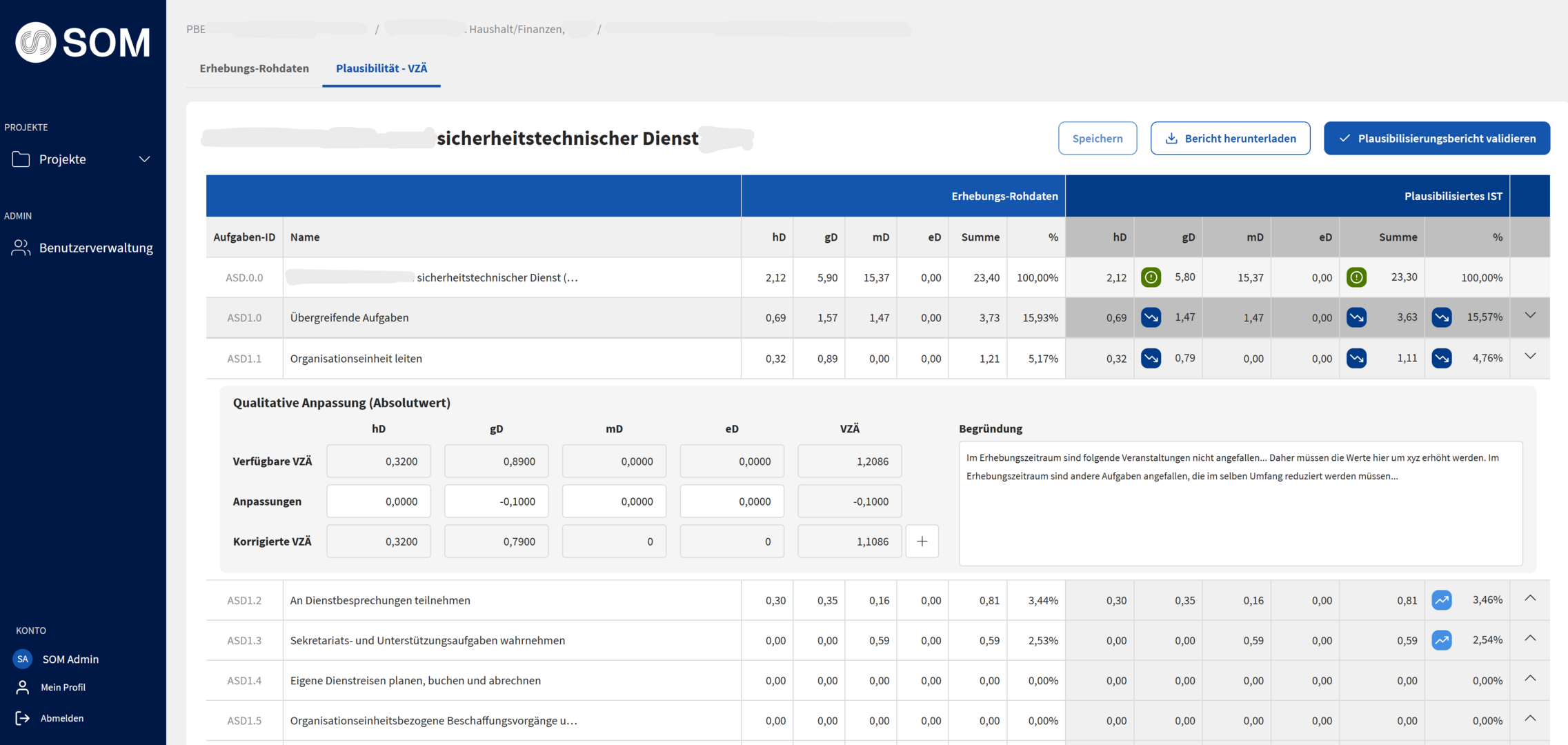Click Bericht herunterladen button
1568x745 pixels.
pyautogui.click(x=1230, y=138)
